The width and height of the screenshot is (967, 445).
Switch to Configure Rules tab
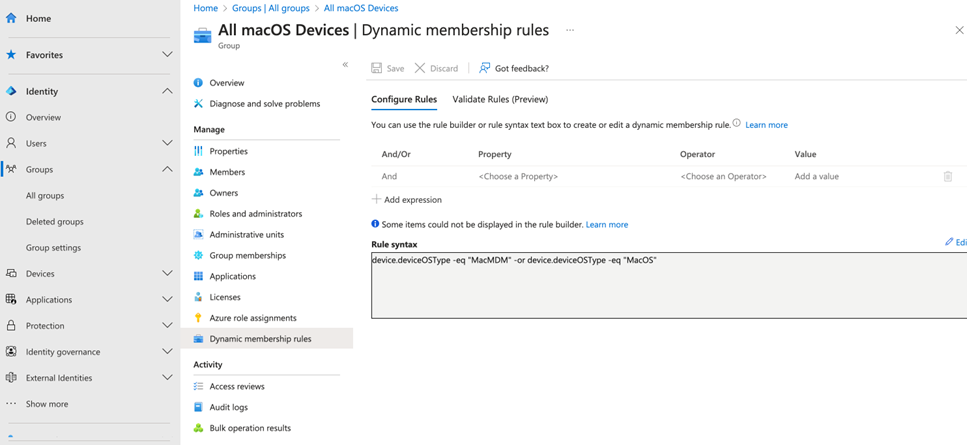pyautogui.click(x=404, y=99)
